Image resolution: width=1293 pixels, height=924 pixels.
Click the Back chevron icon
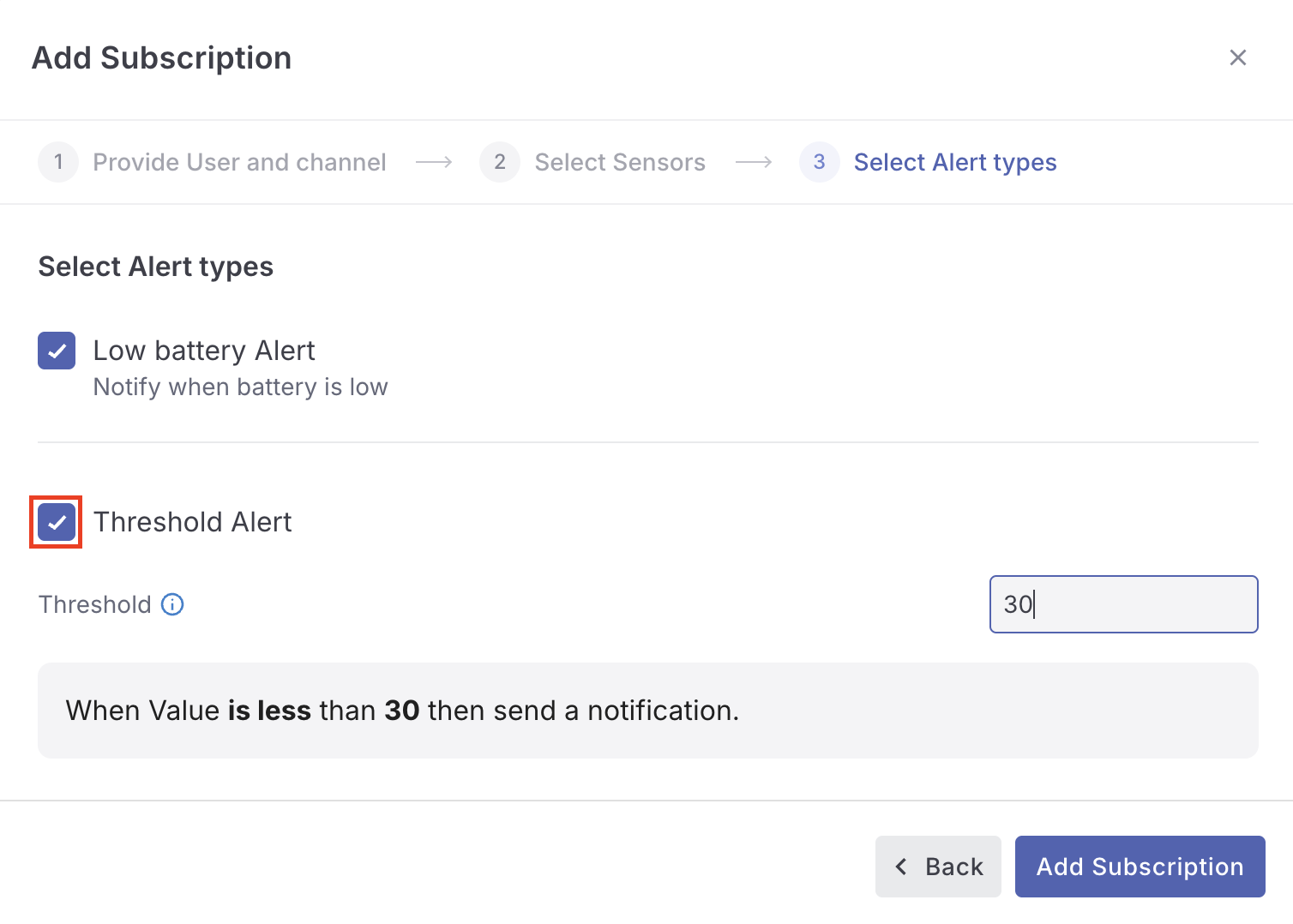pos(901,867)
